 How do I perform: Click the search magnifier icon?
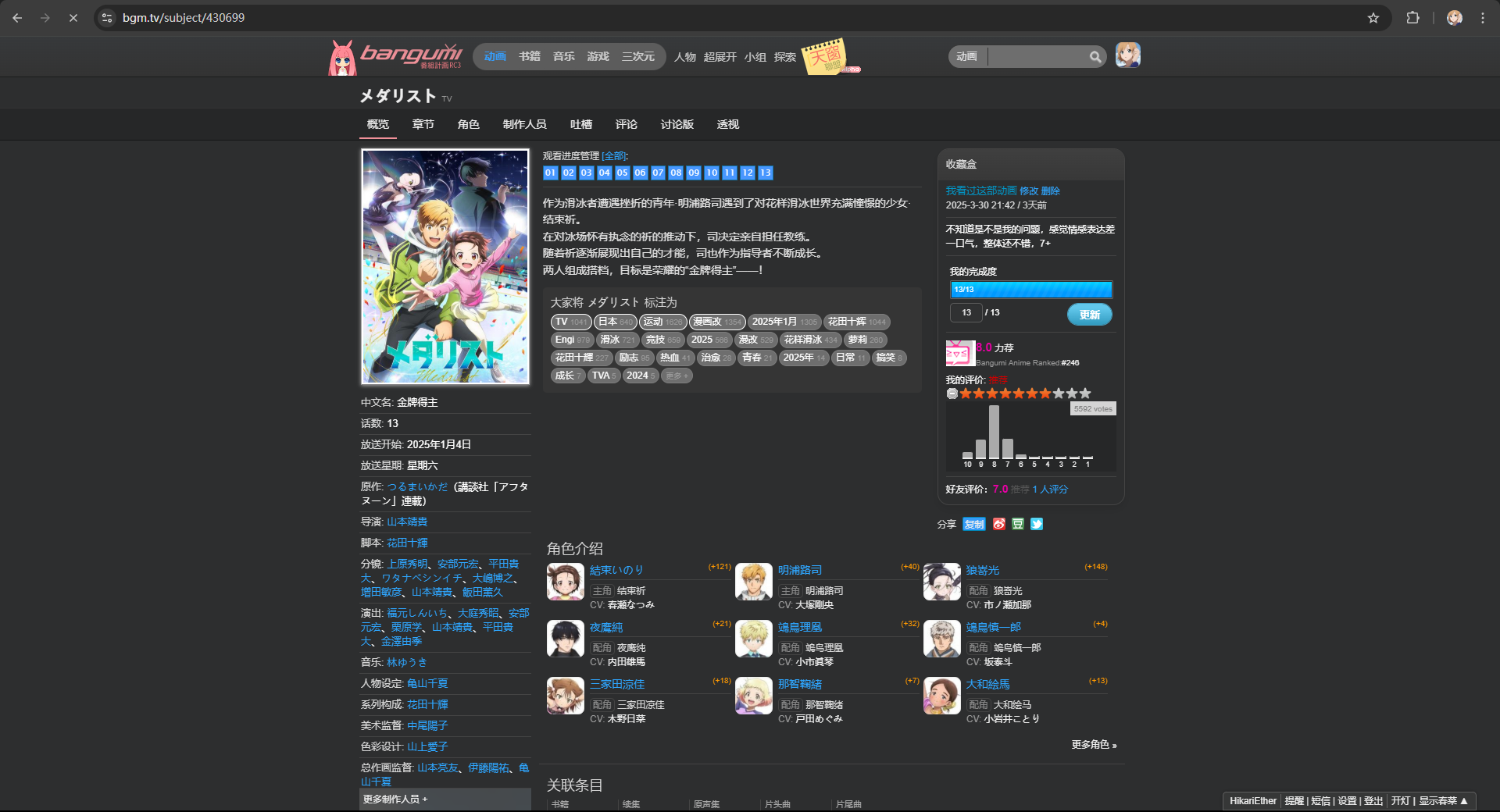1095,56
